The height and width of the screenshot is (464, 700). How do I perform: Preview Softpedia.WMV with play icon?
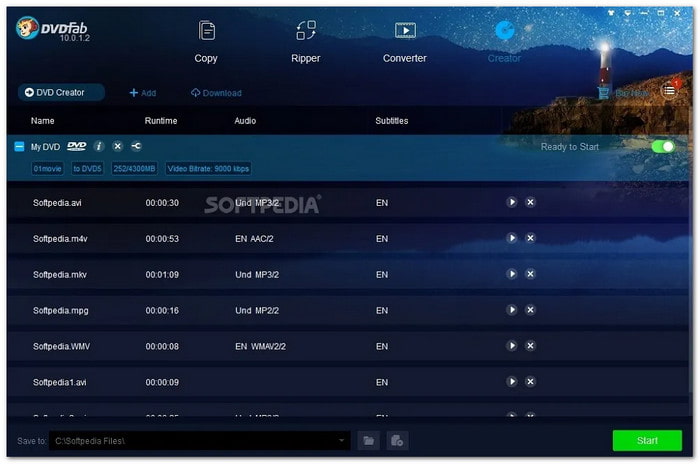[x=512, y=346]
